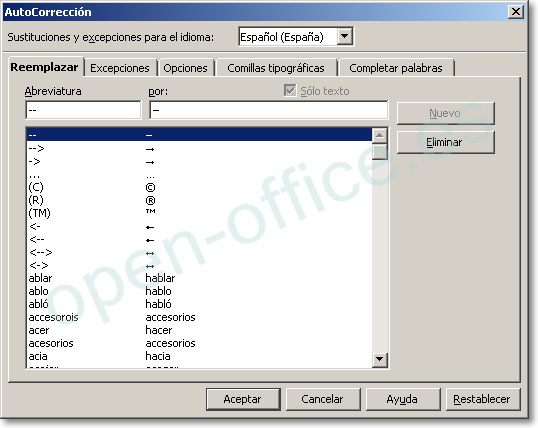Viewport: 538px width, 428px height.
Task: Select the 'ablo' row
Action: (199, 291)
